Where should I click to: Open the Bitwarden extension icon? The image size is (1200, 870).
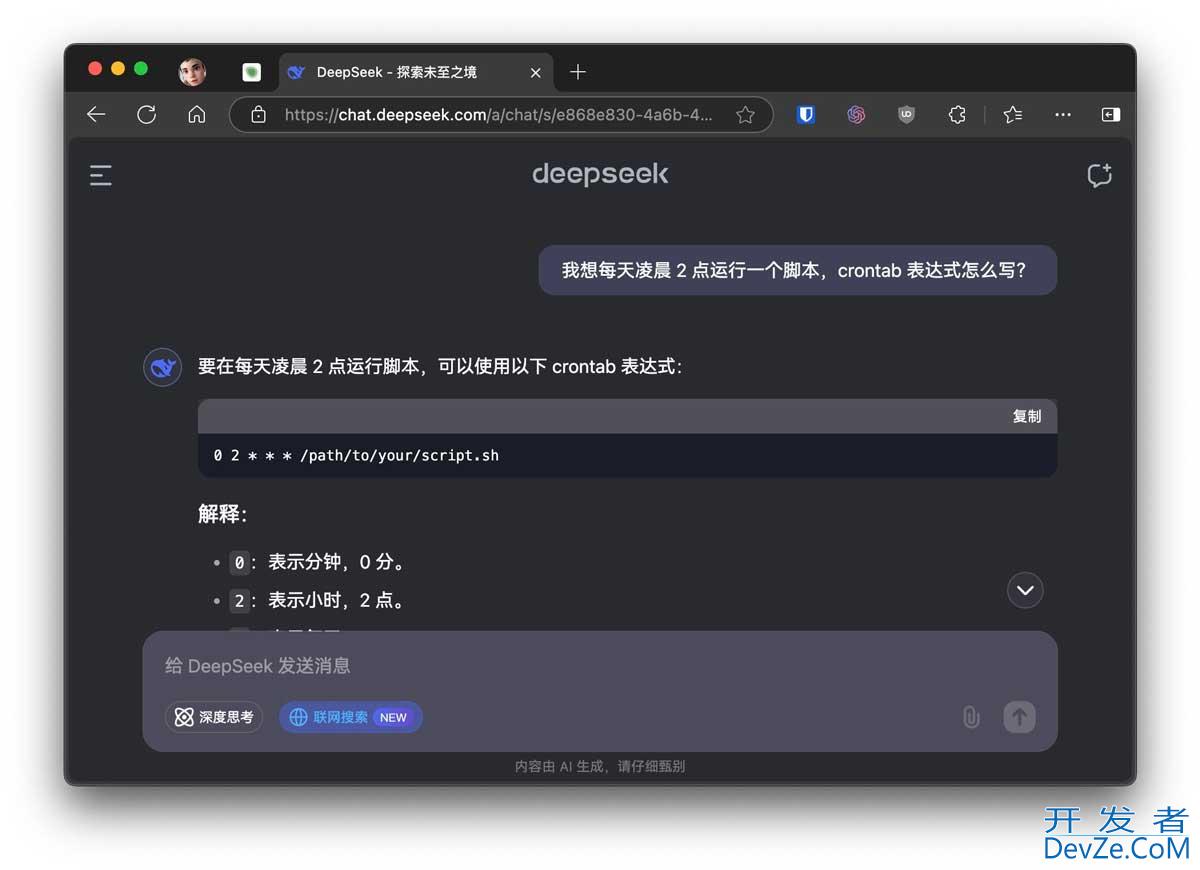tap(805, 114)
